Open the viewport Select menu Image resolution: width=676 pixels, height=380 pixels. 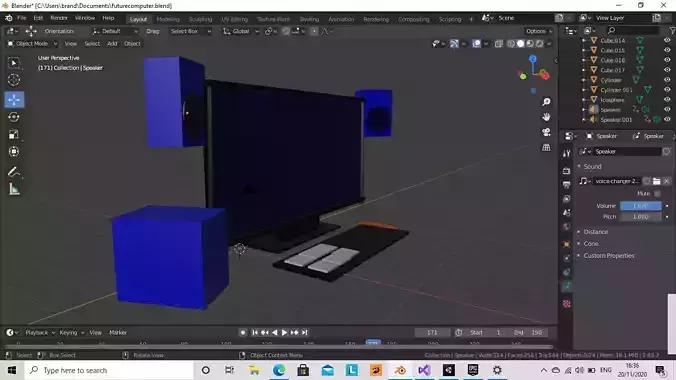pyautogui.click(x=92, y=44)
